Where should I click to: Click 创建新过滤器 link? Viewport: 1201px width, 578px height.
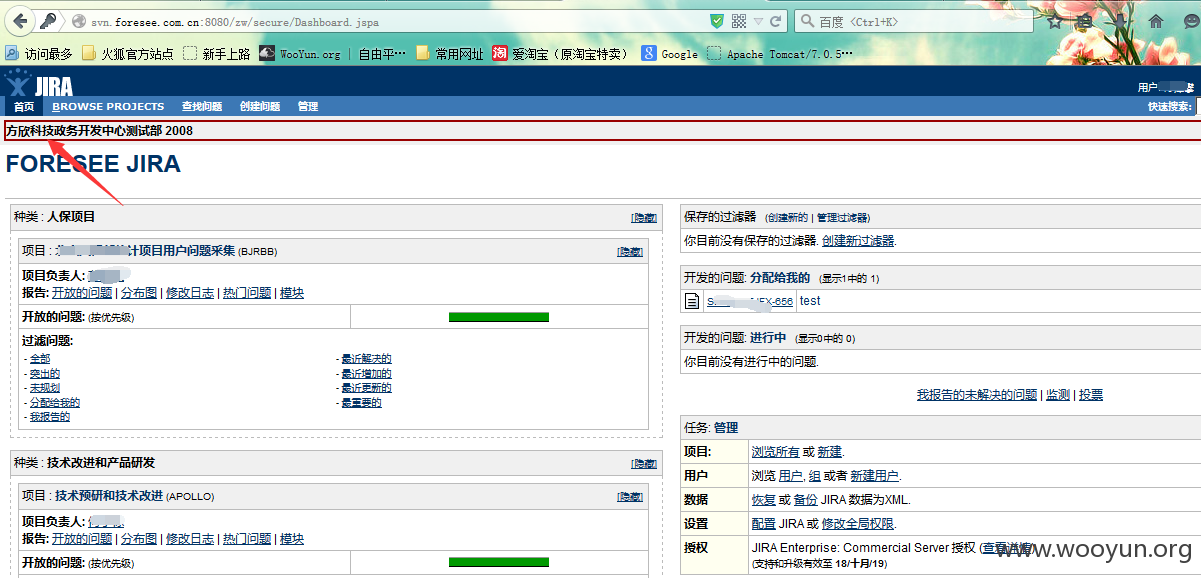pos(858,240)
